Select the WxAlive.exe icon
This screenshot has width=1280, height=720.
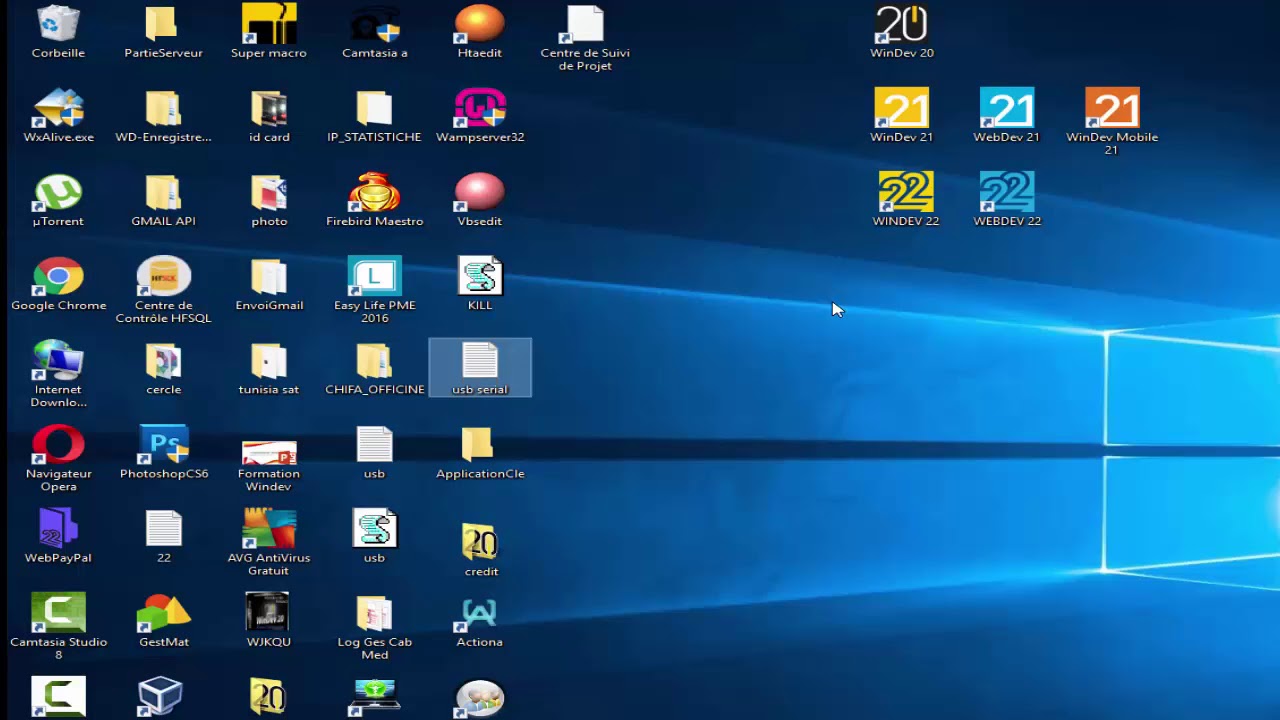(x=58, y=116)
